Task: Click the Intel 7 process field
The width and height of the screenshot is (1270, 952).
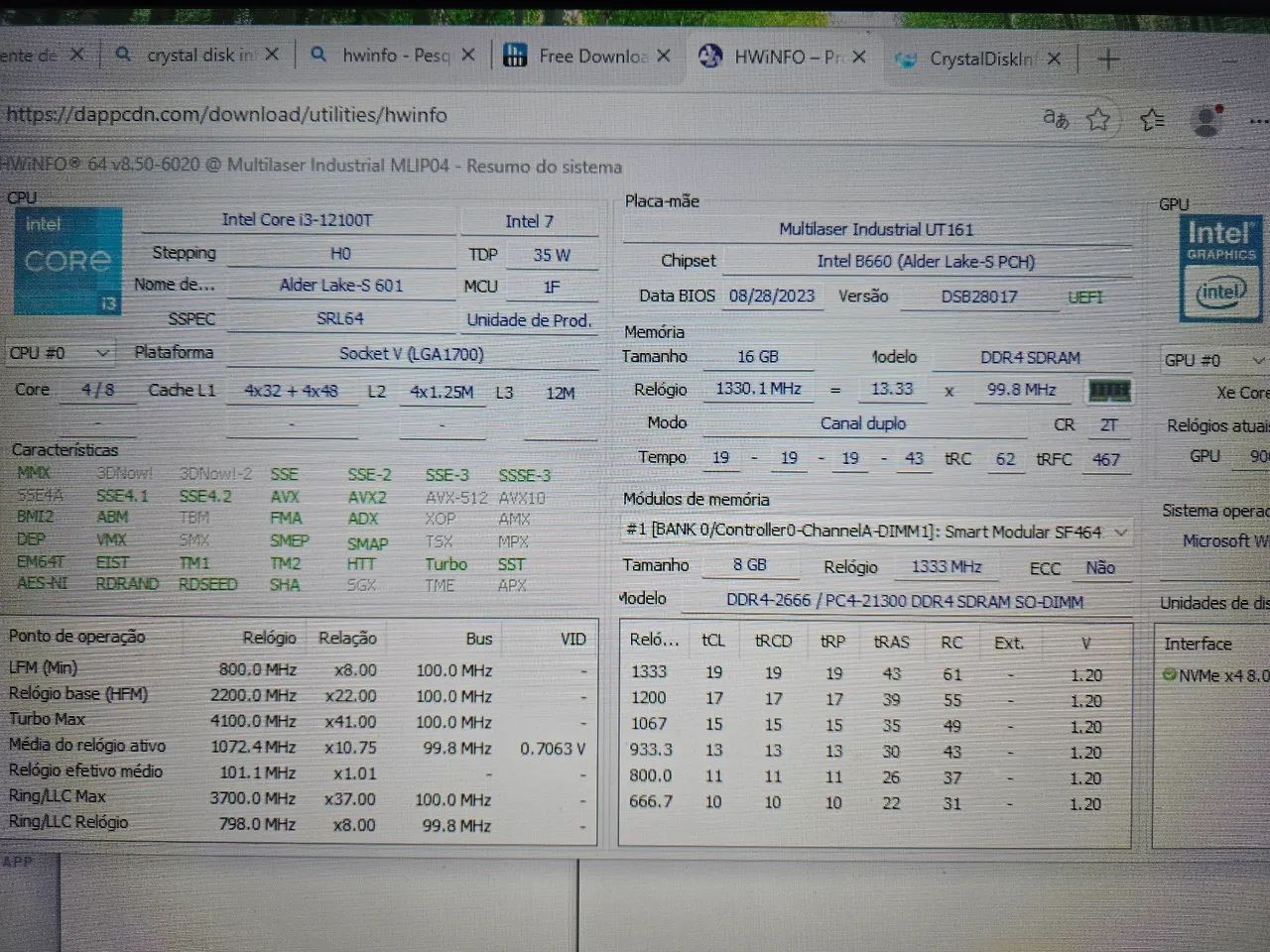Action: tap(529, 221)
